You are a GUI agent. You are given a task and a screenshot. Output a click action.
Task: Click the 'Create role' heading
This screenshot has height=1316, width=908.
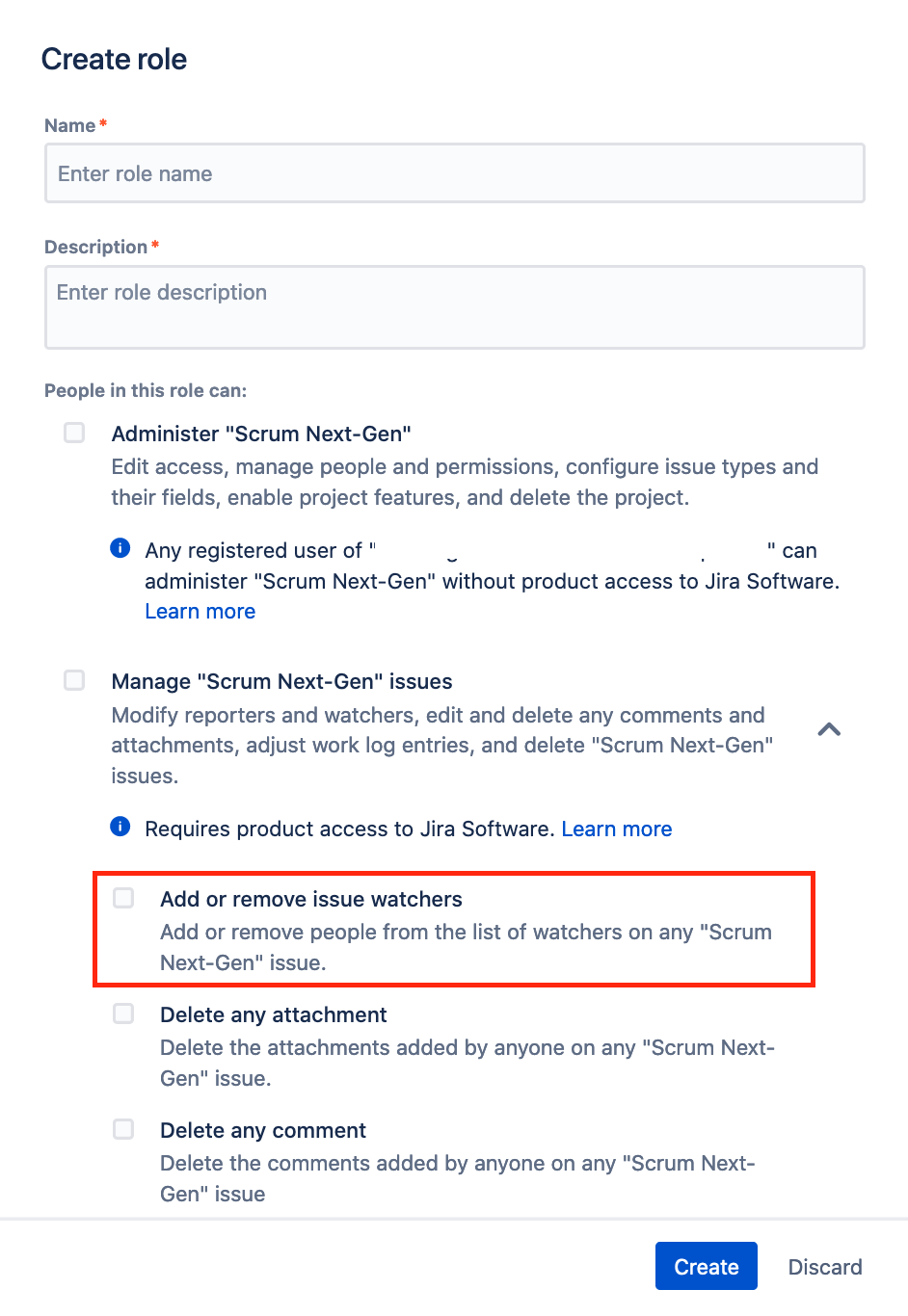(x=114, y=59)
